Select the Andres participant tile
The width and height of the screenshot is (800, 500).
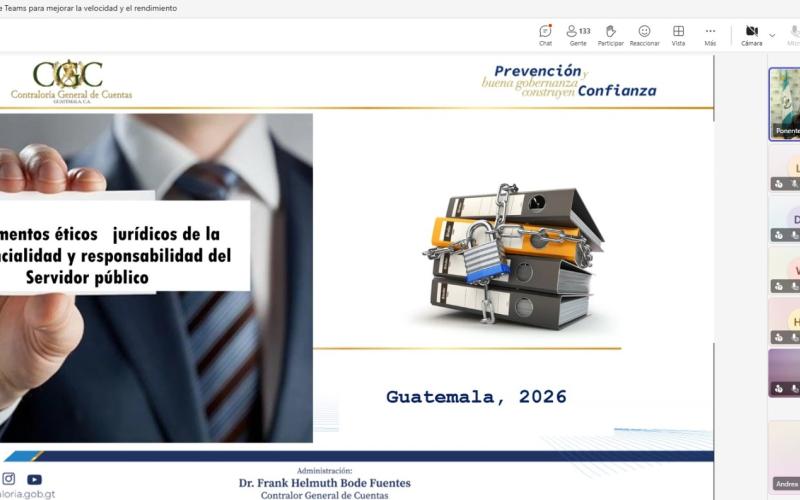pos(785,457)
